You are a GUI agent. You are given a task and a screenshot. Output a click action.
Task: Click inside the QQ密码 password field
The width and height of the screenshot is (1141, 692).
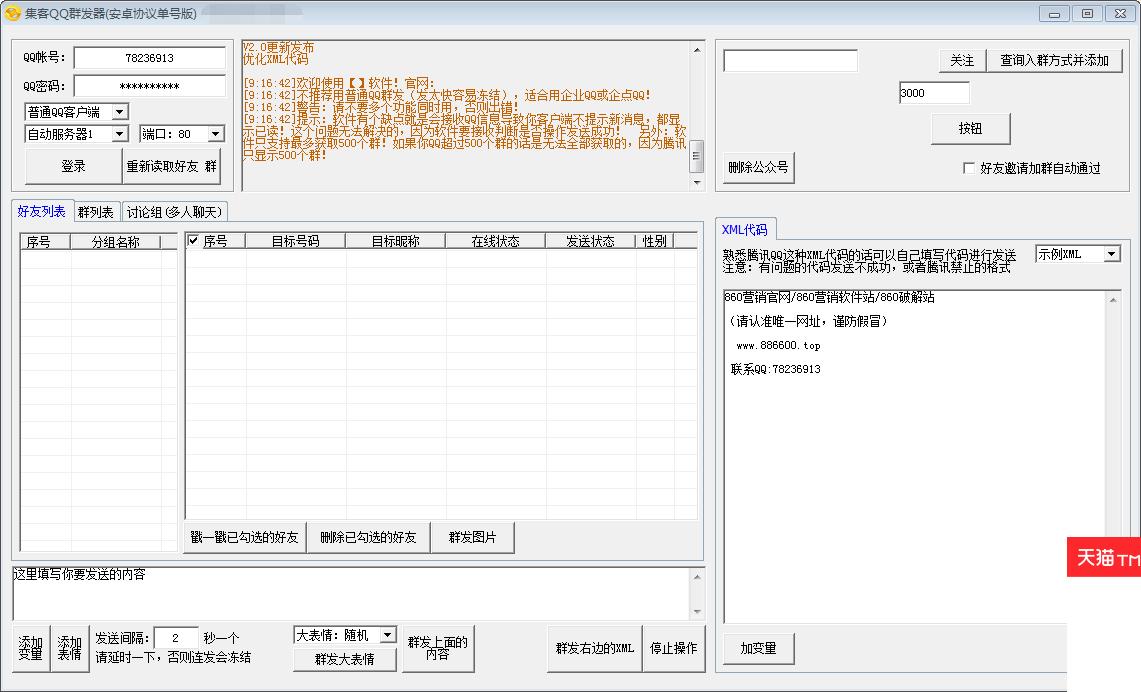[149, 85]
